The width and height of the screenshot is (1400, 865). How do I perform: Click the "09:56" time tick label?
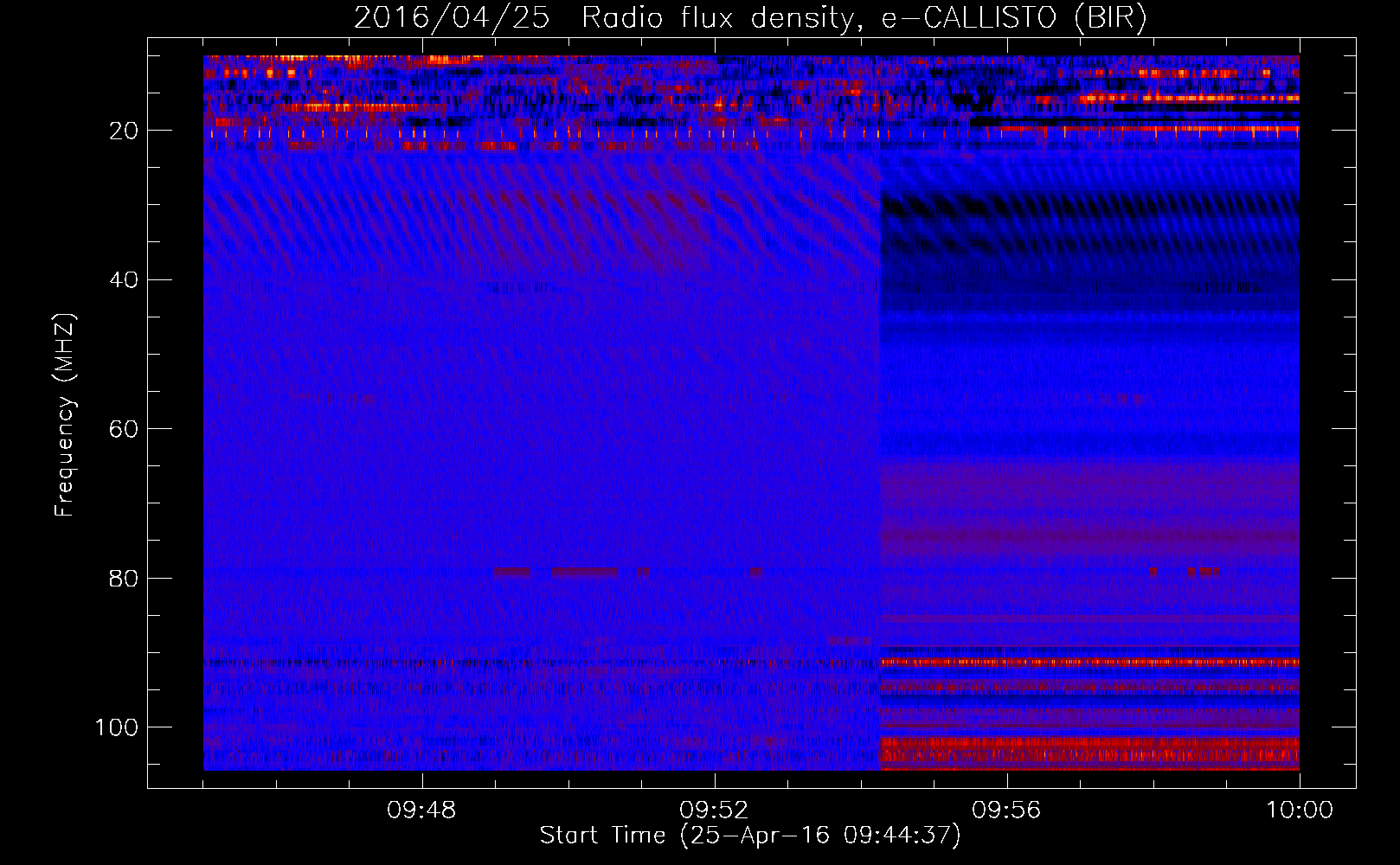(x=1006, y=811)
